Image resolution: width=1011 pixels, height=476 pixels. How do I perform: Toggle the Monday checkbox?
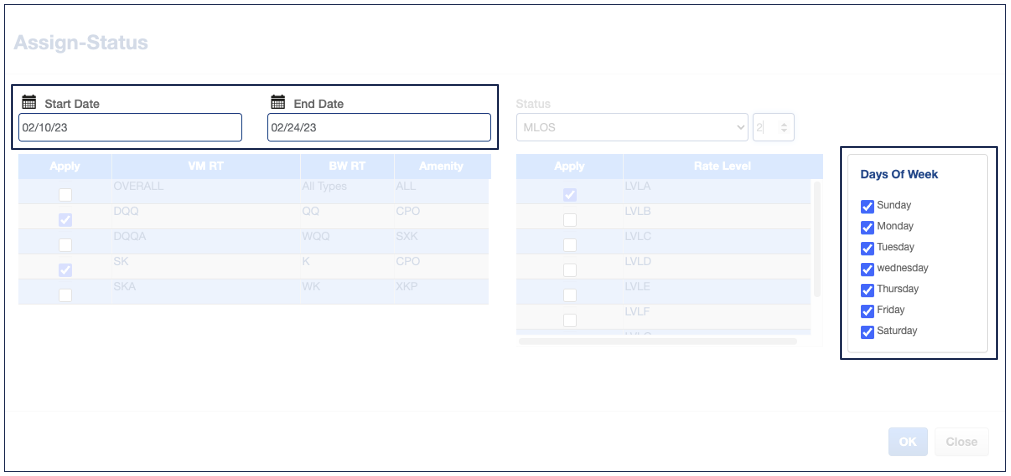pyautogui.click(x=867, y=227)
